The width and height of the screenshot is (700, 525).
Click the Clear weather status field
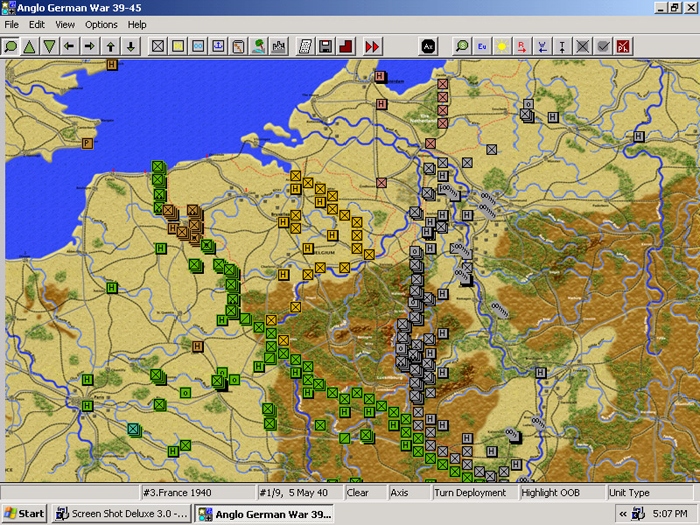click(365, 493)
